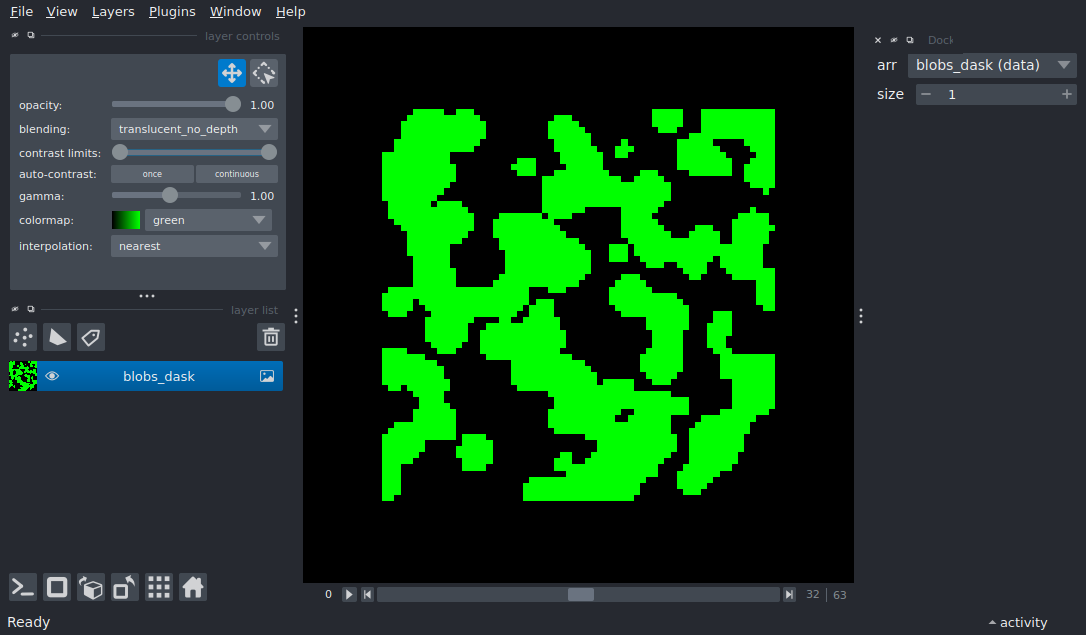The height and width of the screenshot is (635, 1086).
Task: Expand the activity panel
Action: (x=1018, y=623)
